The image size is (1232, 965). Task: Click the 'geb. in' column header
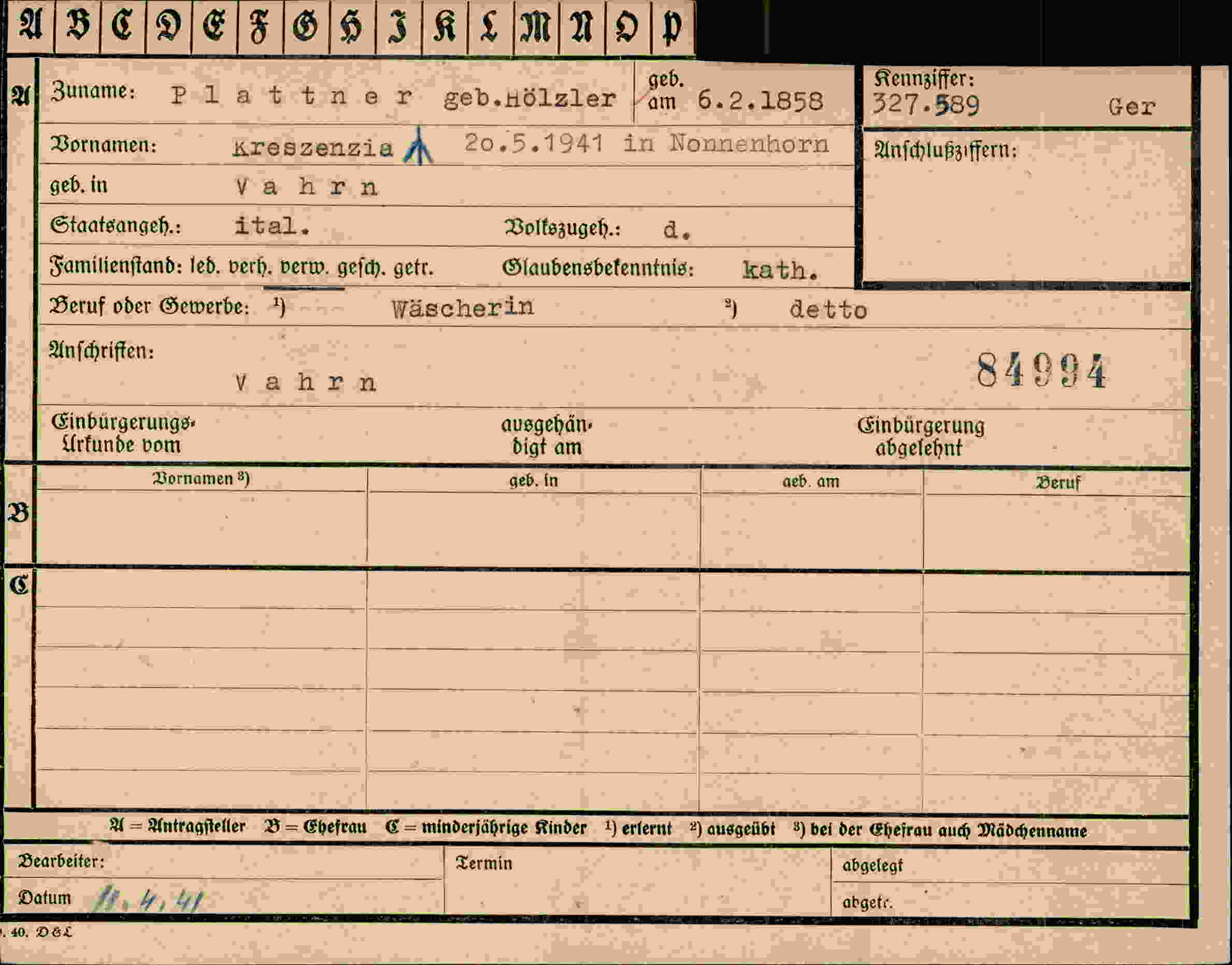533,481
